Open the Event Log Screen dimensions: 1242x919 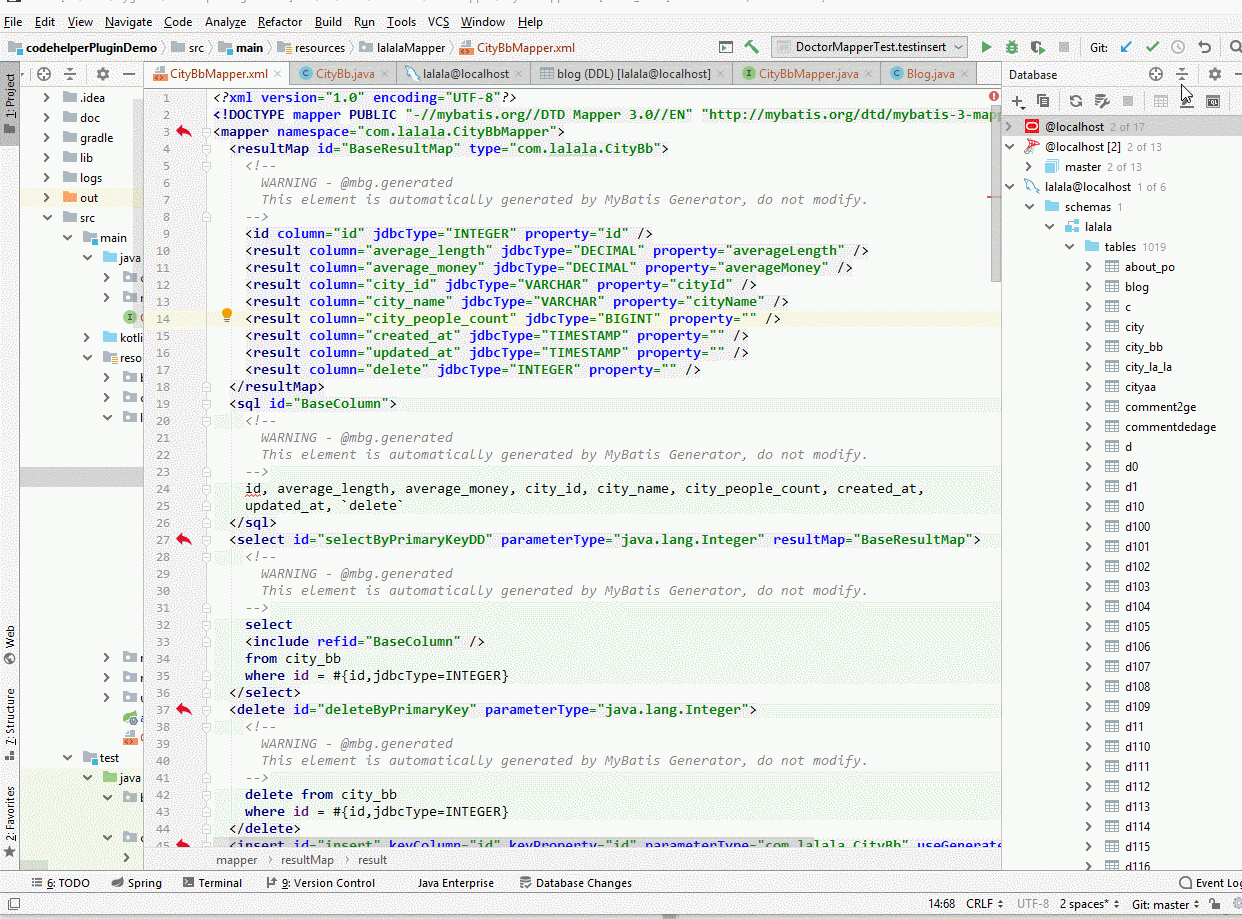coord(1216,882)
